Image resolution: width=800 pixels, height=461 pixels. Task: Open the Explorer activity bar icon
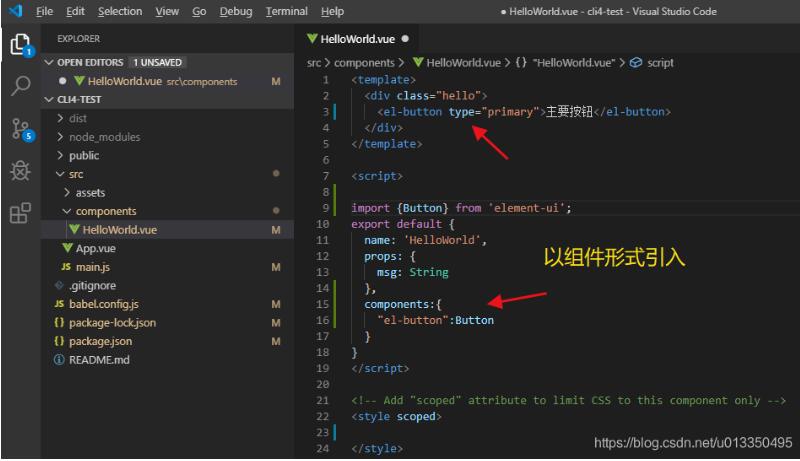[x=21, y=45]
